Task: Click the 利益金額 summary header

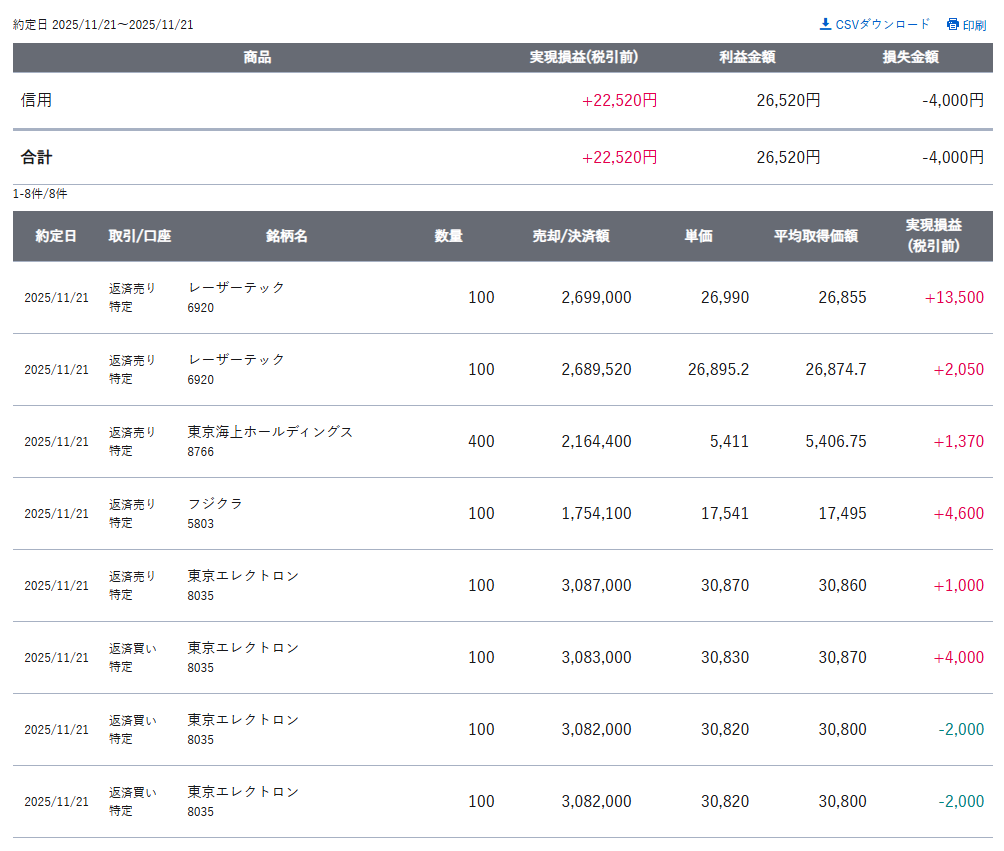Action: pyautogui.click(x=747, y=58)
